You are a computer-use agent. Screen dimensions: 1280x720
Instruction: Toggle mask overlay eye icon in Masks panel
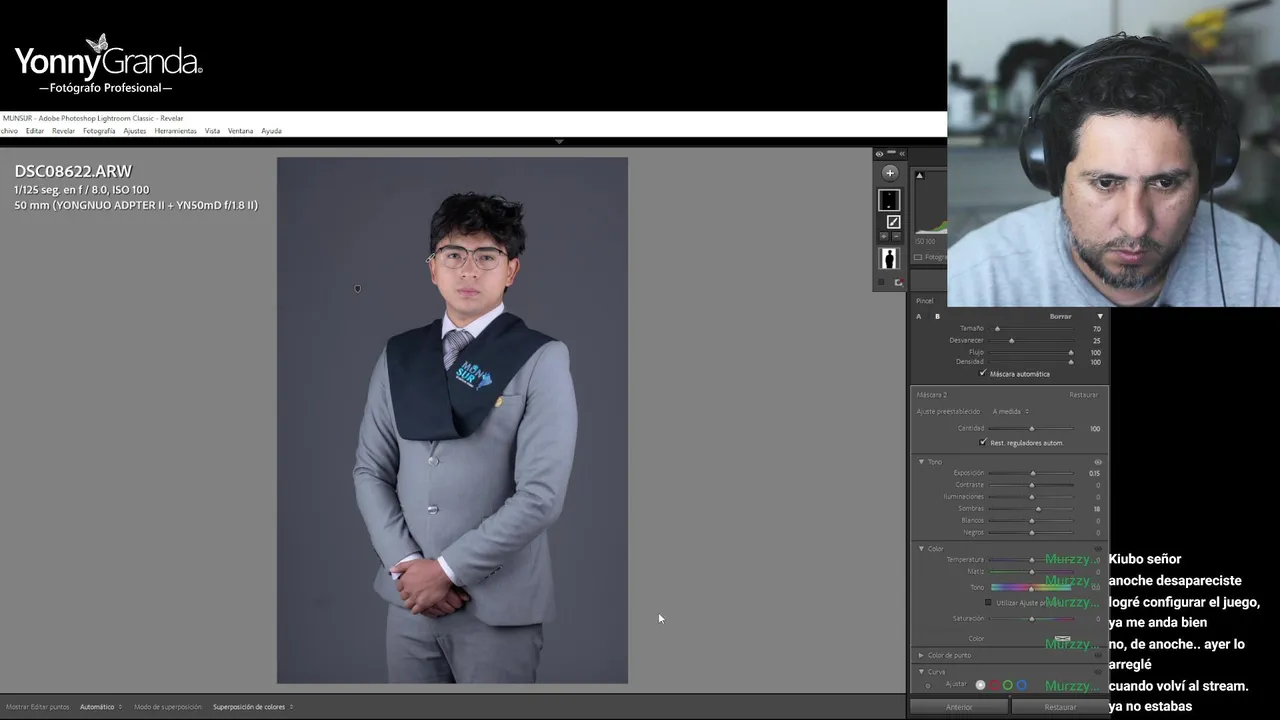tap(879, 154)
